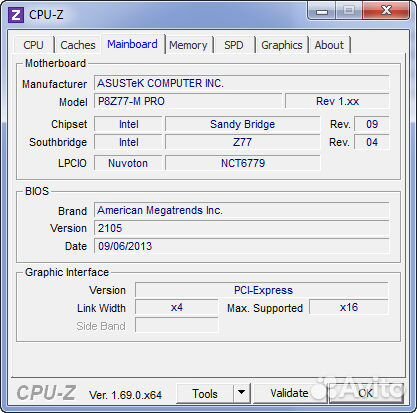Image resolution: width=417 pixels, height=413 pixels.
Task: Click the Validate button
Action: (x=289, y=394)
